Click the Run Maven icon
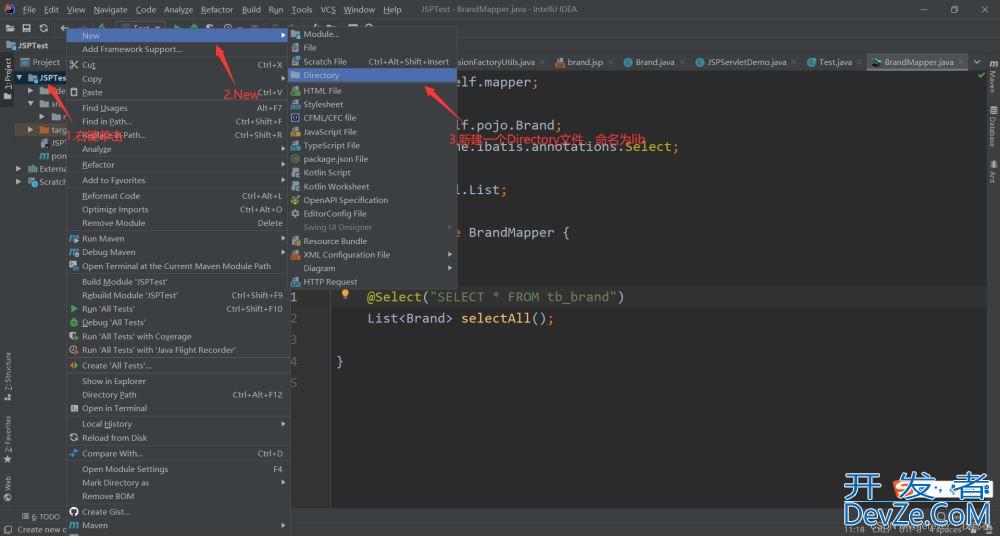The width and height of the screenshot is (1000, 536). pyautogui.click(x=74, y=239)
